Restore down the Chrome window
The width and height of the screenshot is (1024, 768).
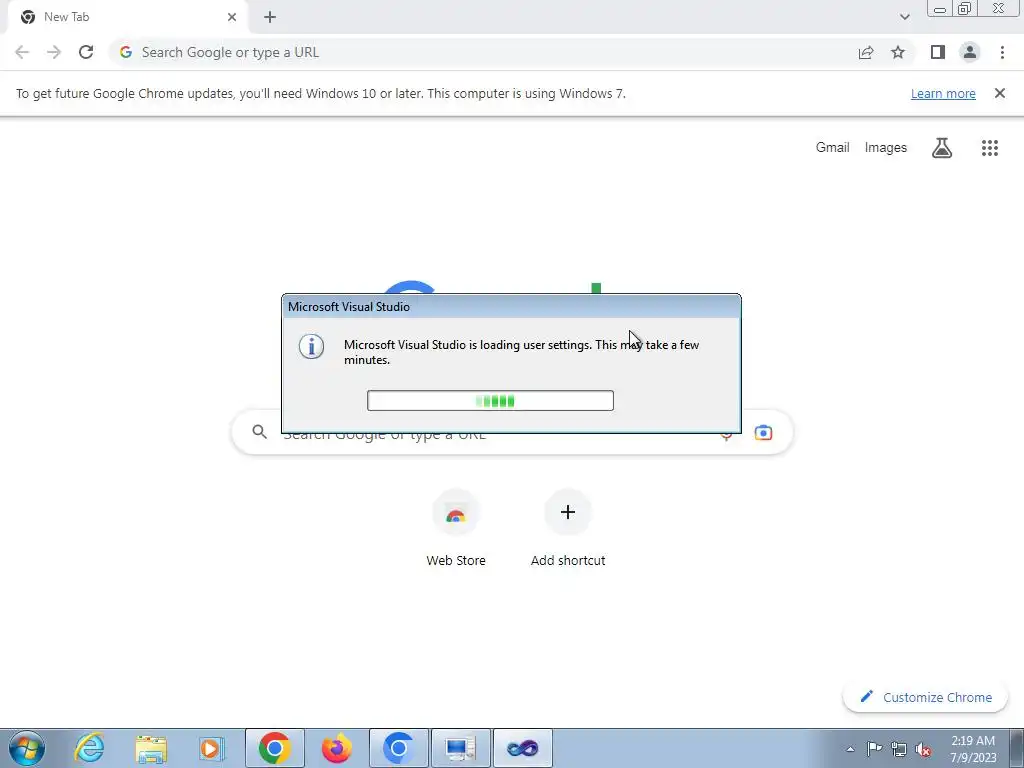(x=965, y=9)
